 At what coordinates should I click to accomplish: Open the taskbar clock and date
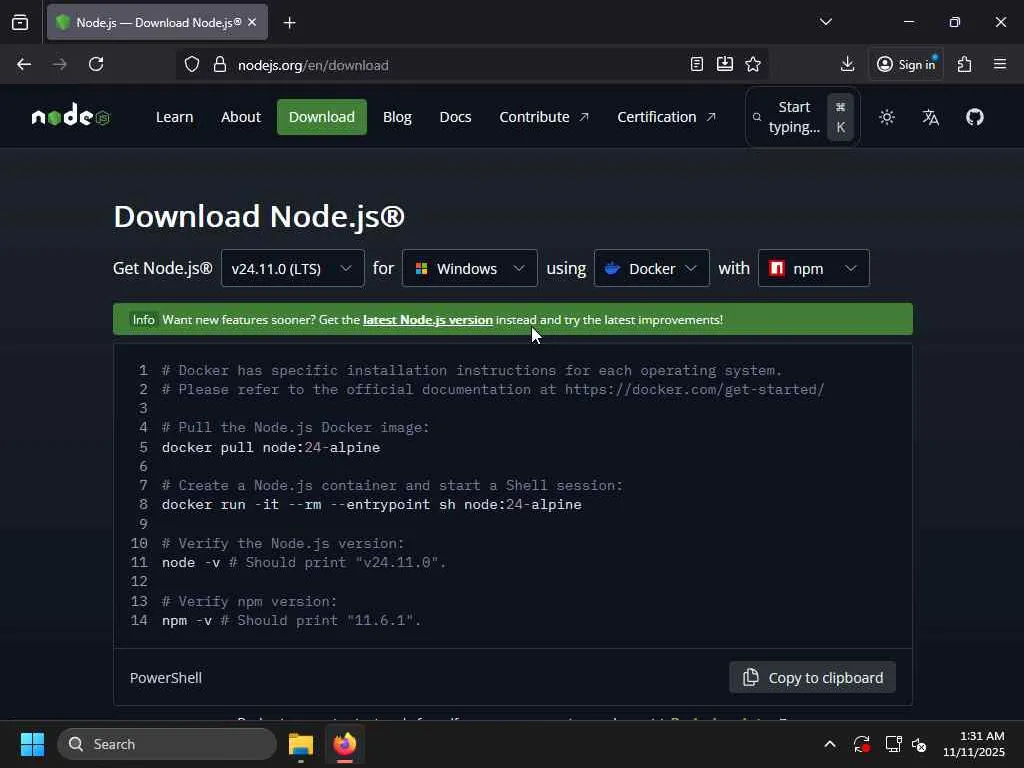[974, 744]
